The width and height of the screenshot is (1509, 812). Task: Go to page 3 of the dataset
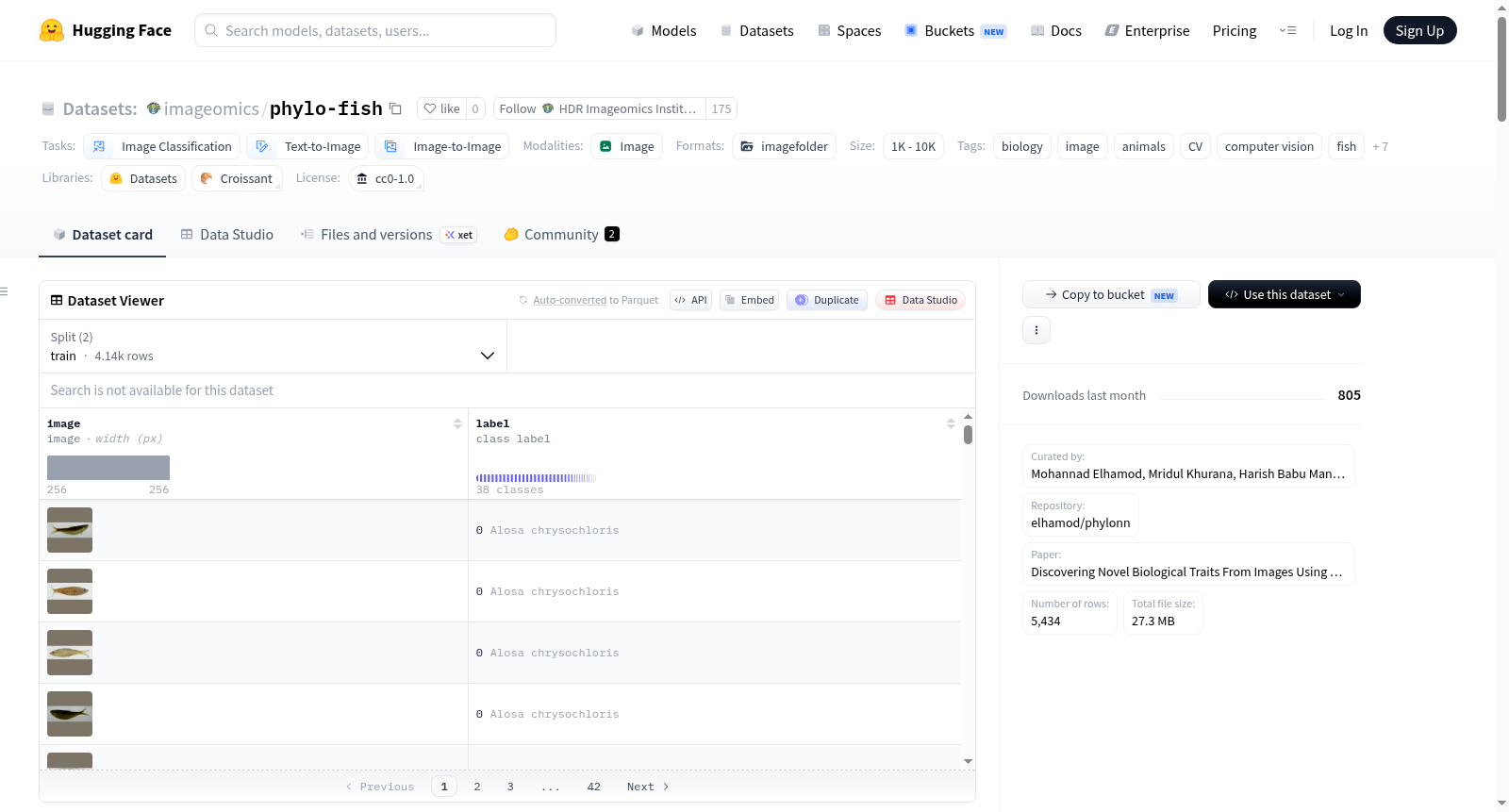(x=510, y=787)
